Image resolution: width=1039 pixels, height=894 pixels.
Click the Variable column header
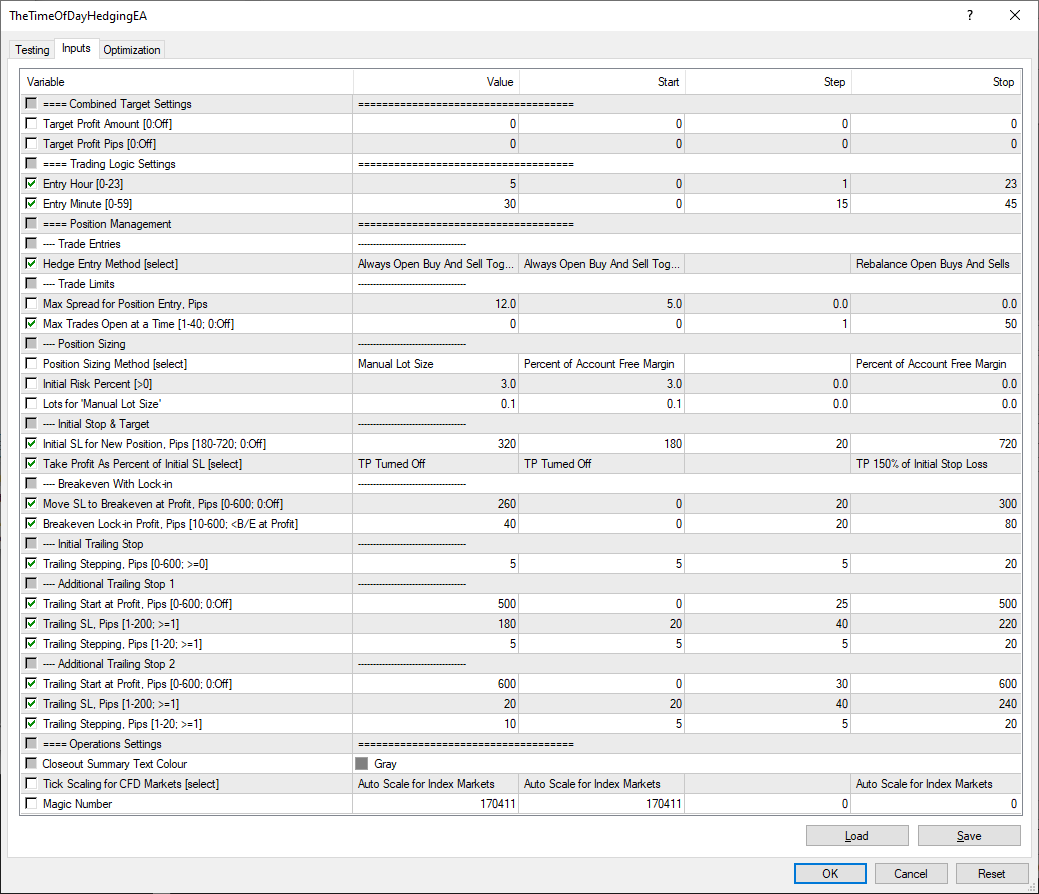point(186,82)
